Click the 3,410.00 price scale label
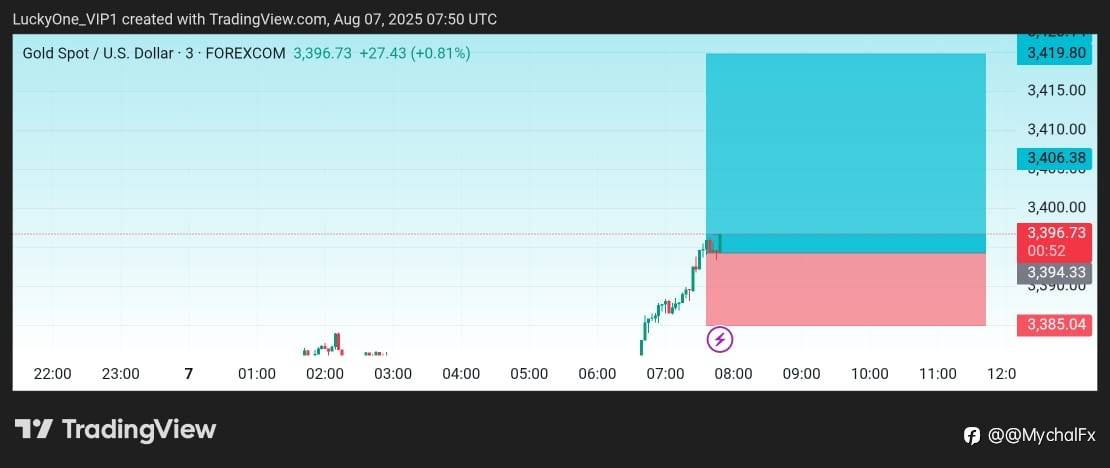 pos(1056,129)
